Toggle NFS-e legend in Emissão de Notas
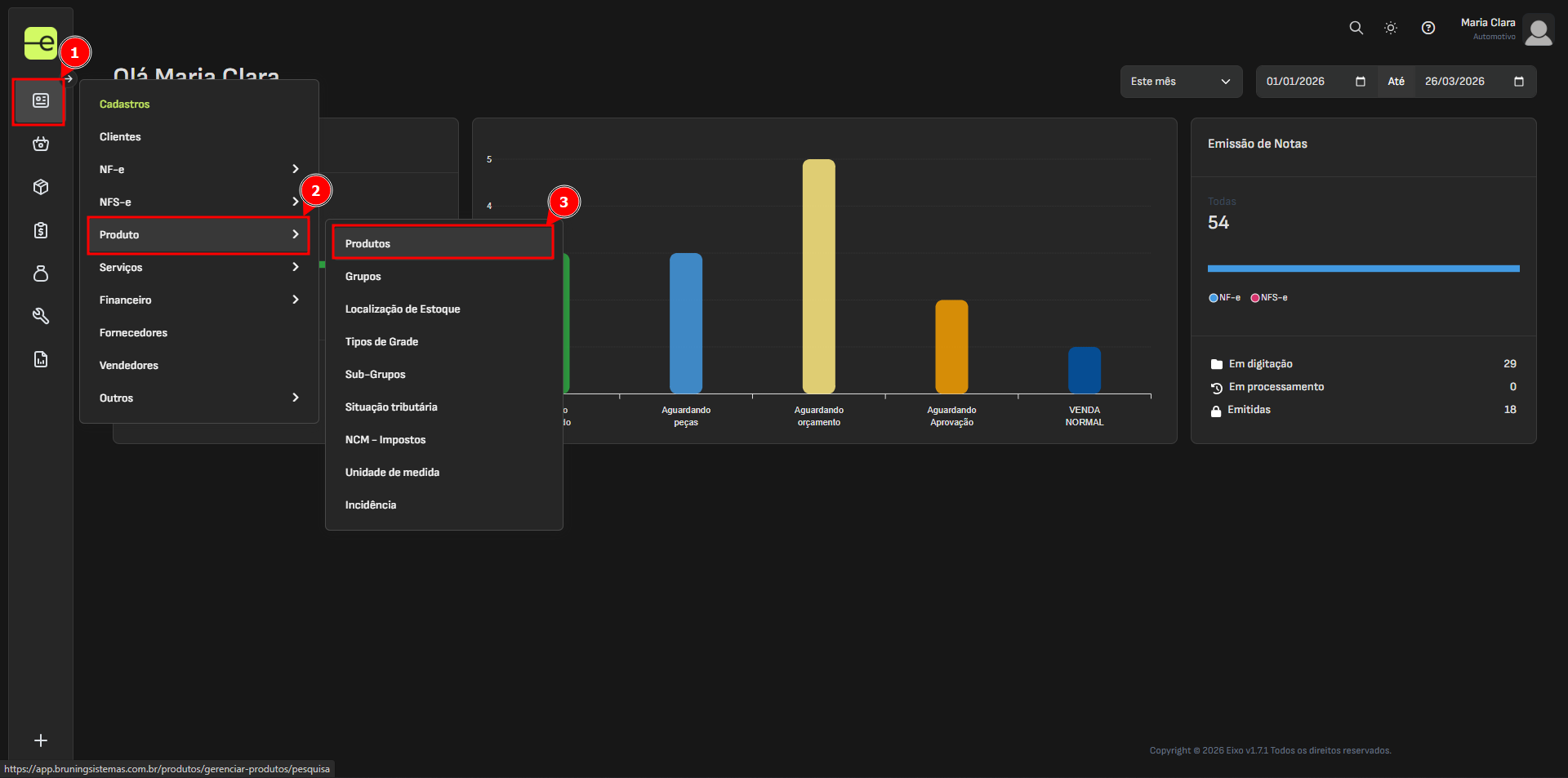The width and height of the screenshot is (1568, 778). coord(1268,298)
